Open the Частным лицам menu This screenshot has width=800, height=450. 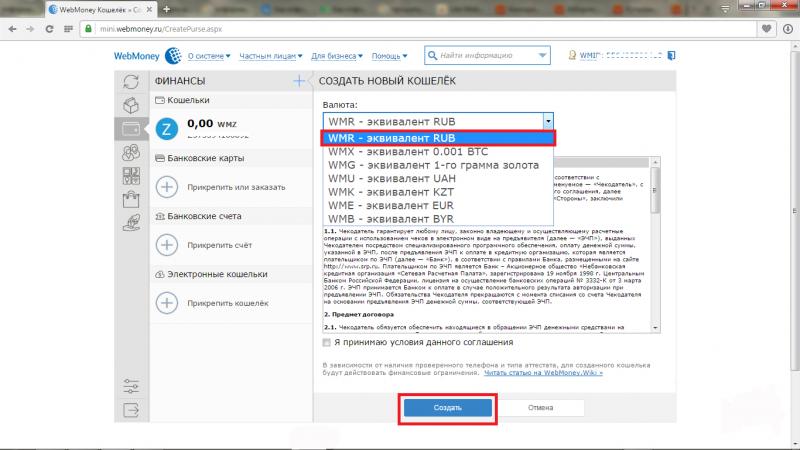pos(270,56)
